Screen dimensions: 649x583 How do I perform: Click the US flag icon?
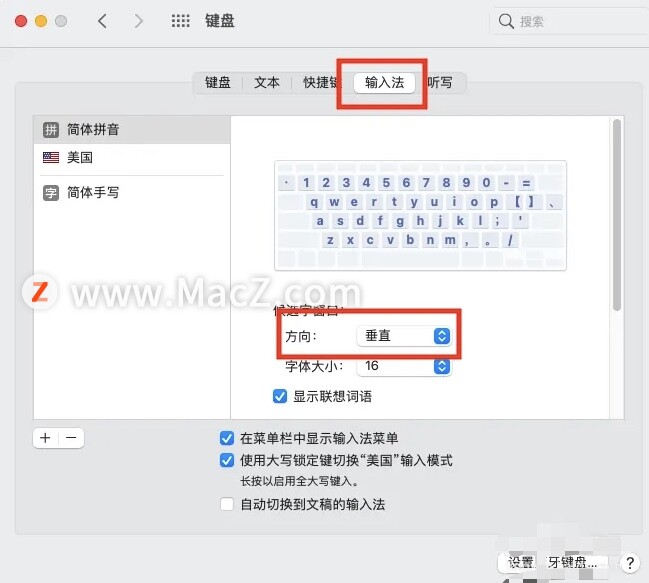(x=51, y=158)
